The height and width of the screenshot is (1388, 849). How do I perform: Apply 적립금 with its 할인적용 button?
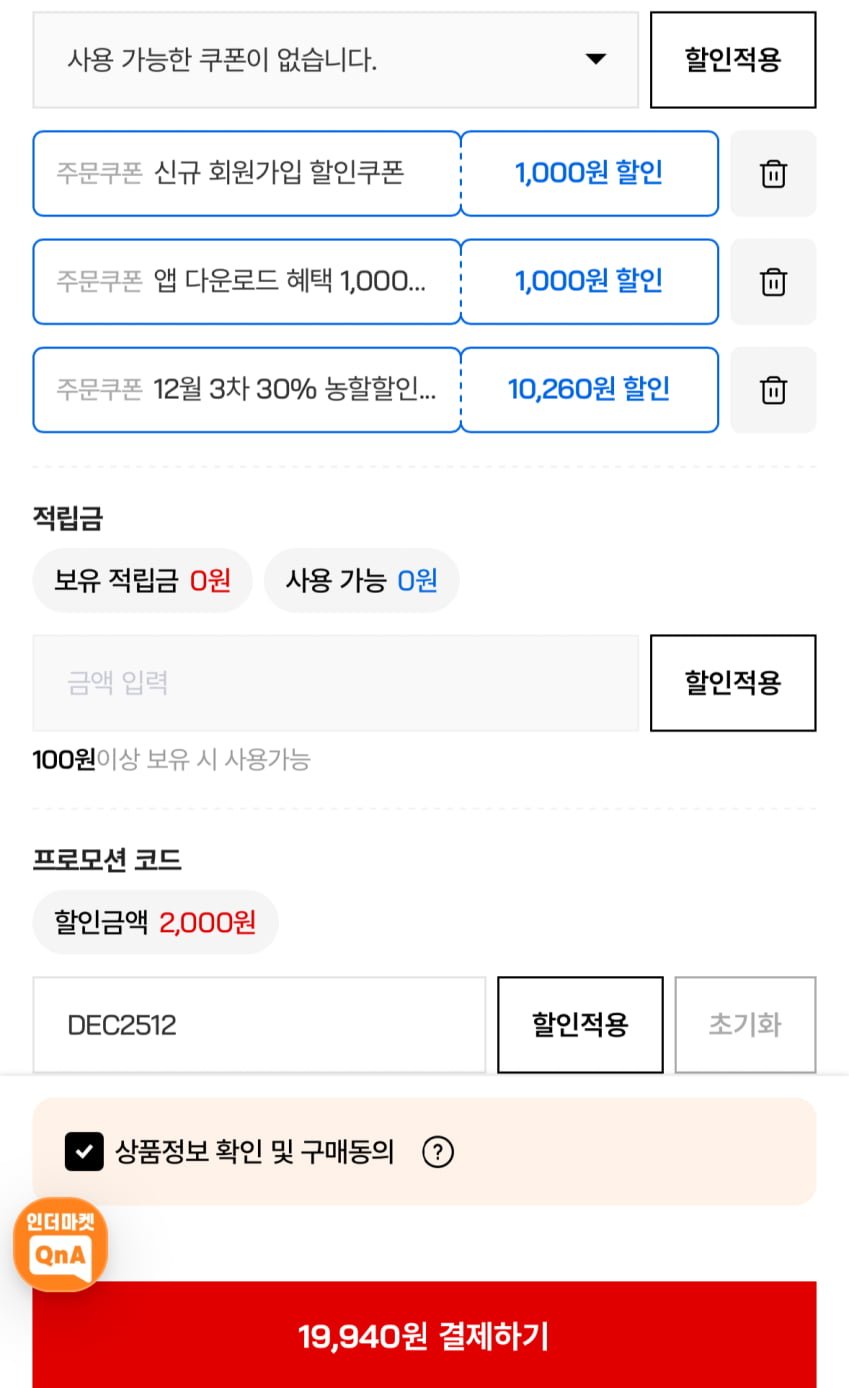[733, 683]
